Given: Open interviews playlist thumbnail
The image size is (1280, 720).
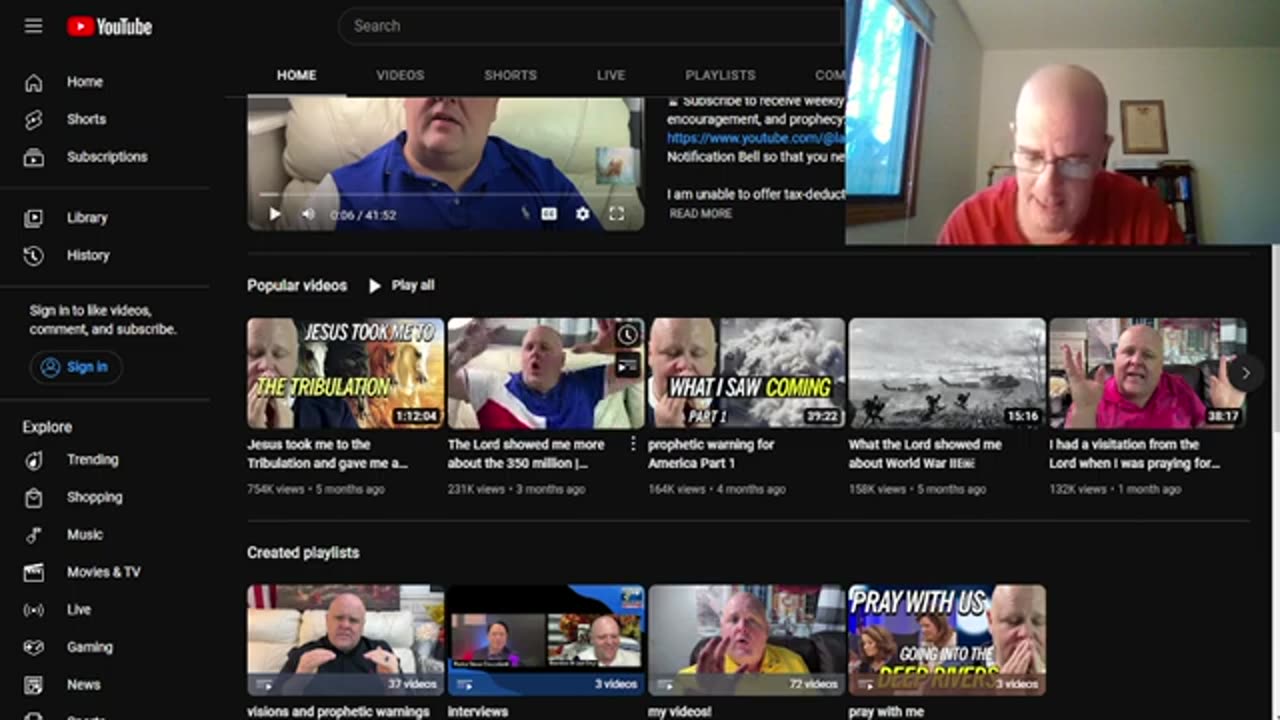Looking at the screenshot, I should (x=546, y=640).
